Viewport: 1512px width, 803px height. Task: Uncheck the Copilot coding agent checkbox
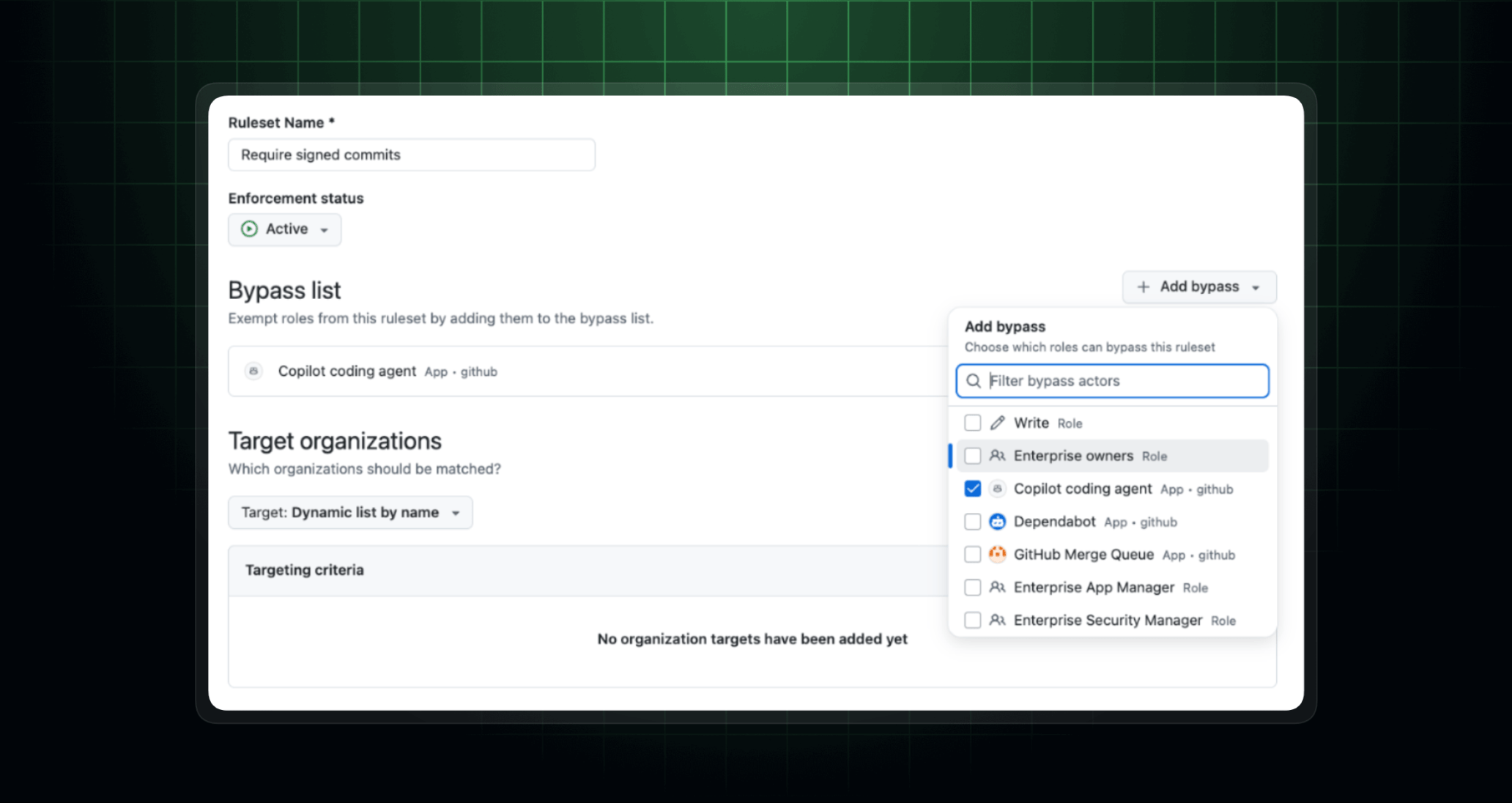click(x=972, y=489)
